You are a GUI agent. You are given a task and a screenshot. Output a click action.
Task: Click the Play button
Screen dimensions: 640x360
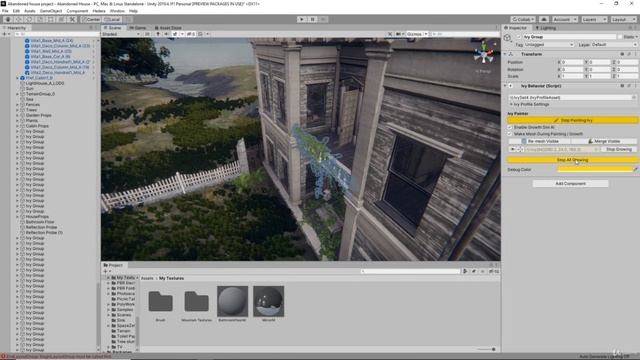pos(302,19)
